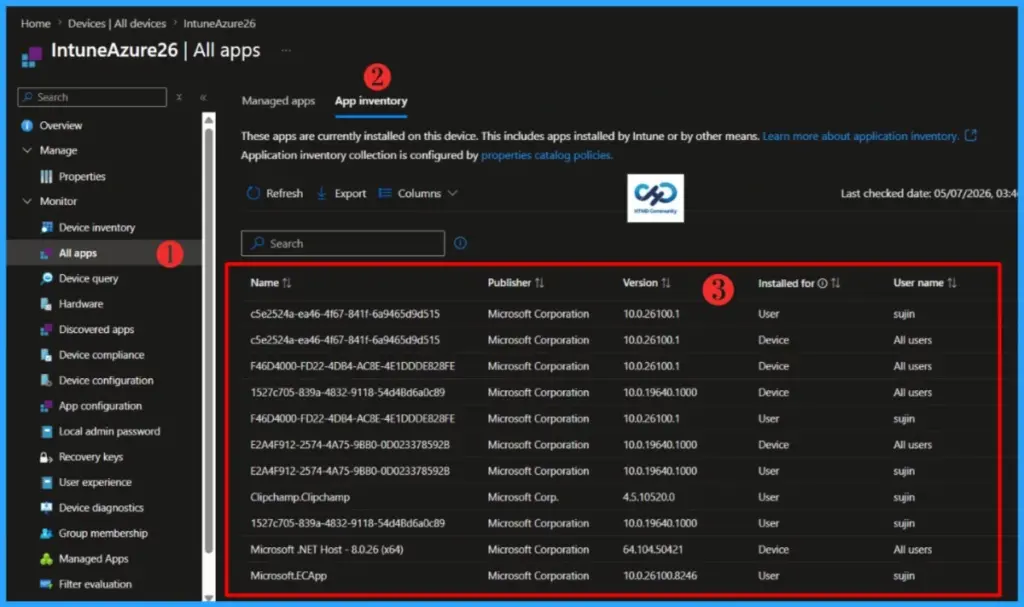The height and width of the screenshot is (607, 1024).
Task: Open the ellipsis menu beside All apps title
Action: (286, 50)
